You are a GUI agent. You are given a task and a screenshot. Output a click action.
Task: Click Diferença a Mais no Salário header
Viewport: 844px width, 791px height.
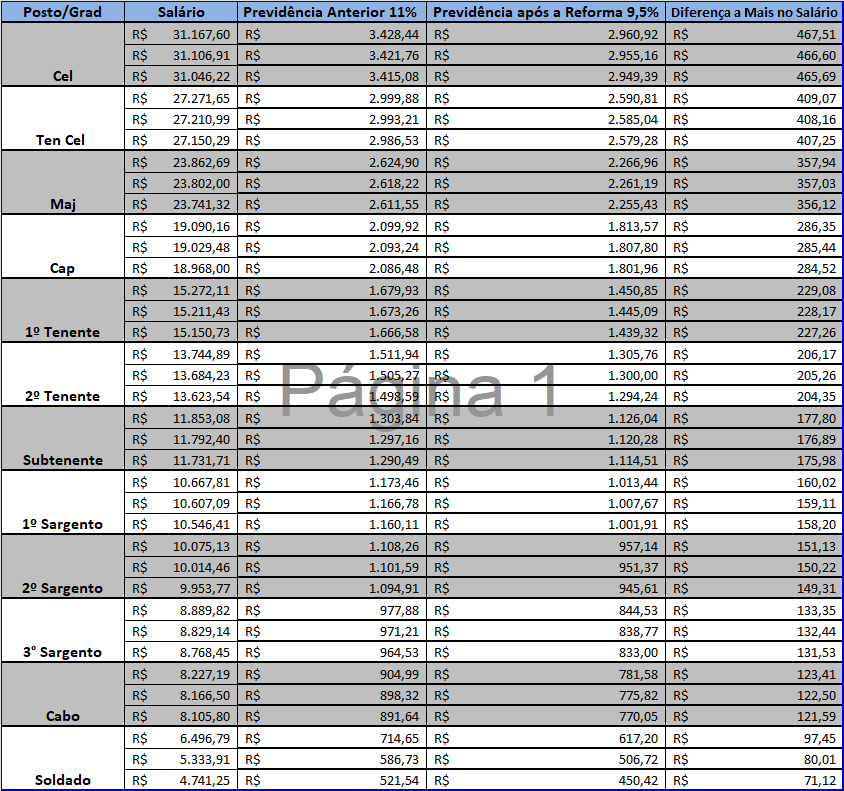point(754,13)
